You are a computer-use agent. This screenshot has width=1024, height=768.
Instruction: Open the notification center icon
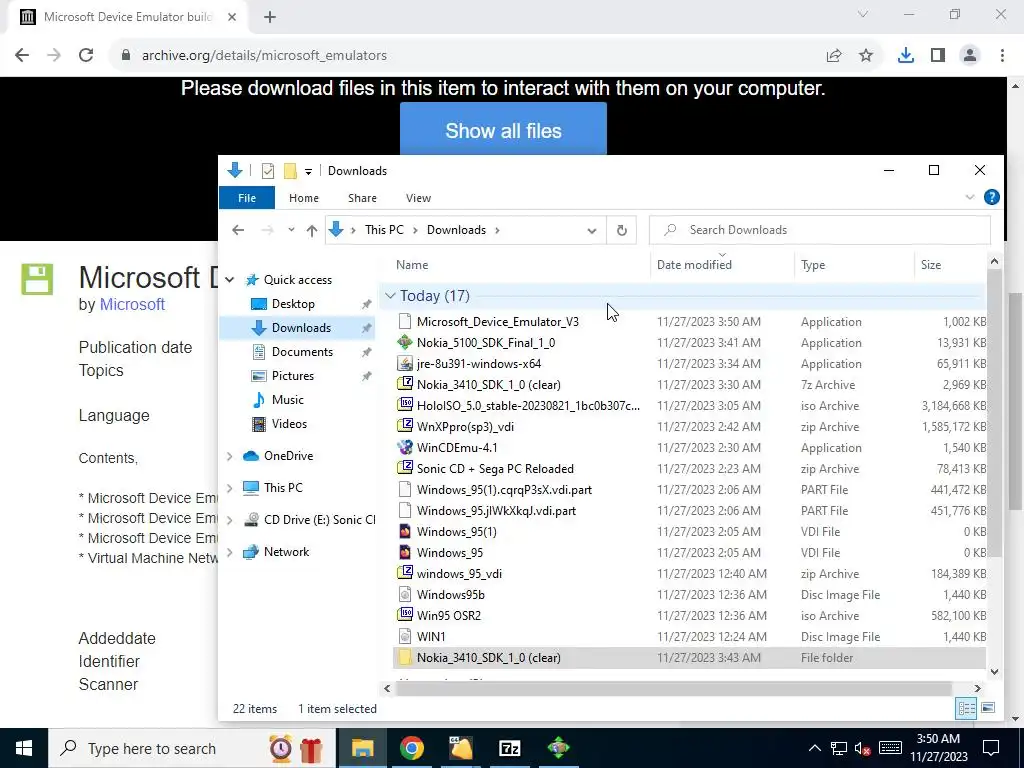click(x=991, y=748)
